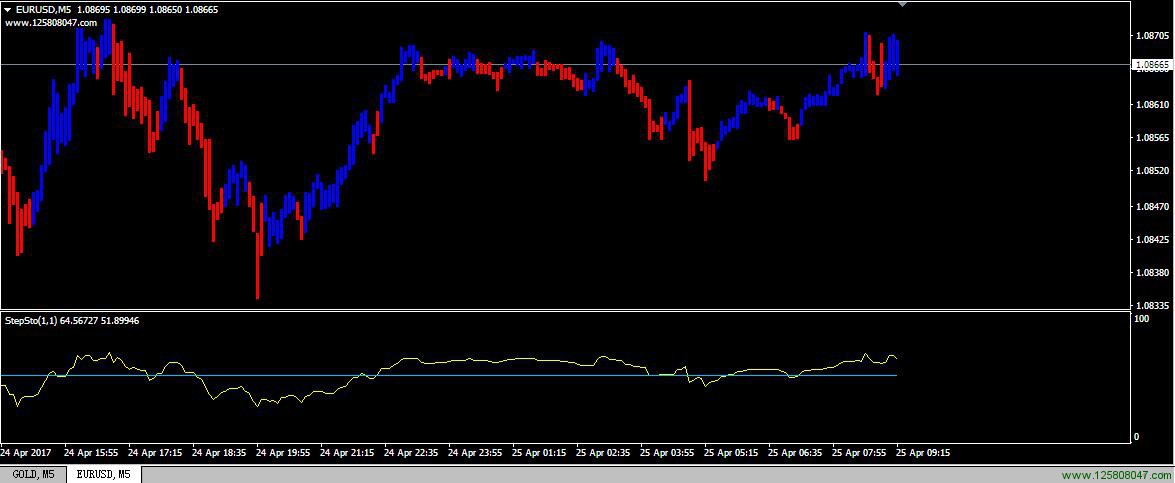Click the 25 Apr 02:35 time label

tap(603, 453)
